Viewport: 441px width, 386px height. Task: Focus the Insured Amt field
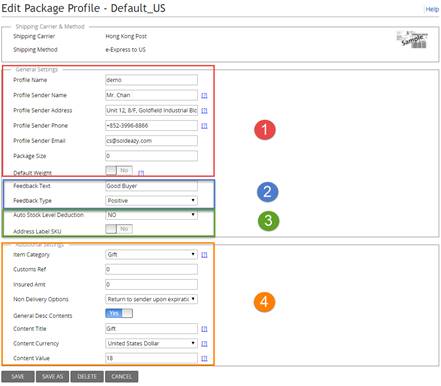pos(151,284)
